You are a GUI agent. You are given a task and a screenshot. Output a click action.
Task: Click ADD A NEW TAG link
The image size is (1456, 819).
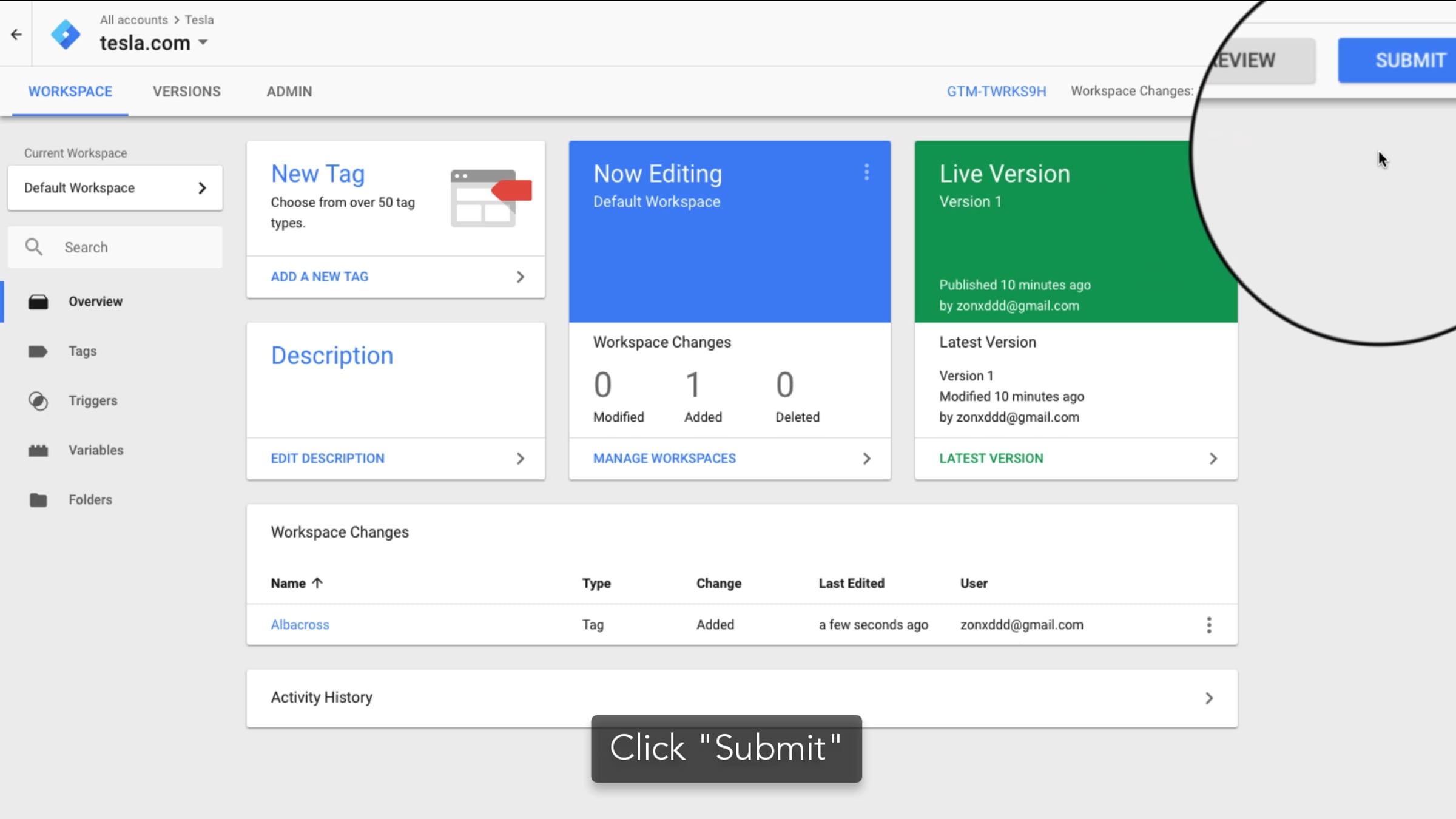click(x=320, y=277)
